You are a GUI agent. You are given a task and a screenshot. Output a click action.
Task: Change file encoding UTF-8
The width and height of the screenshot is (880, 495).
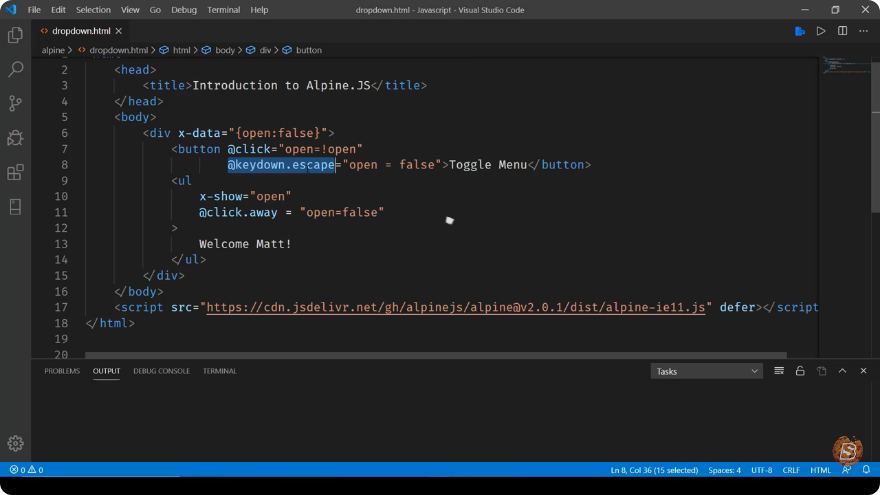[762, 470]
